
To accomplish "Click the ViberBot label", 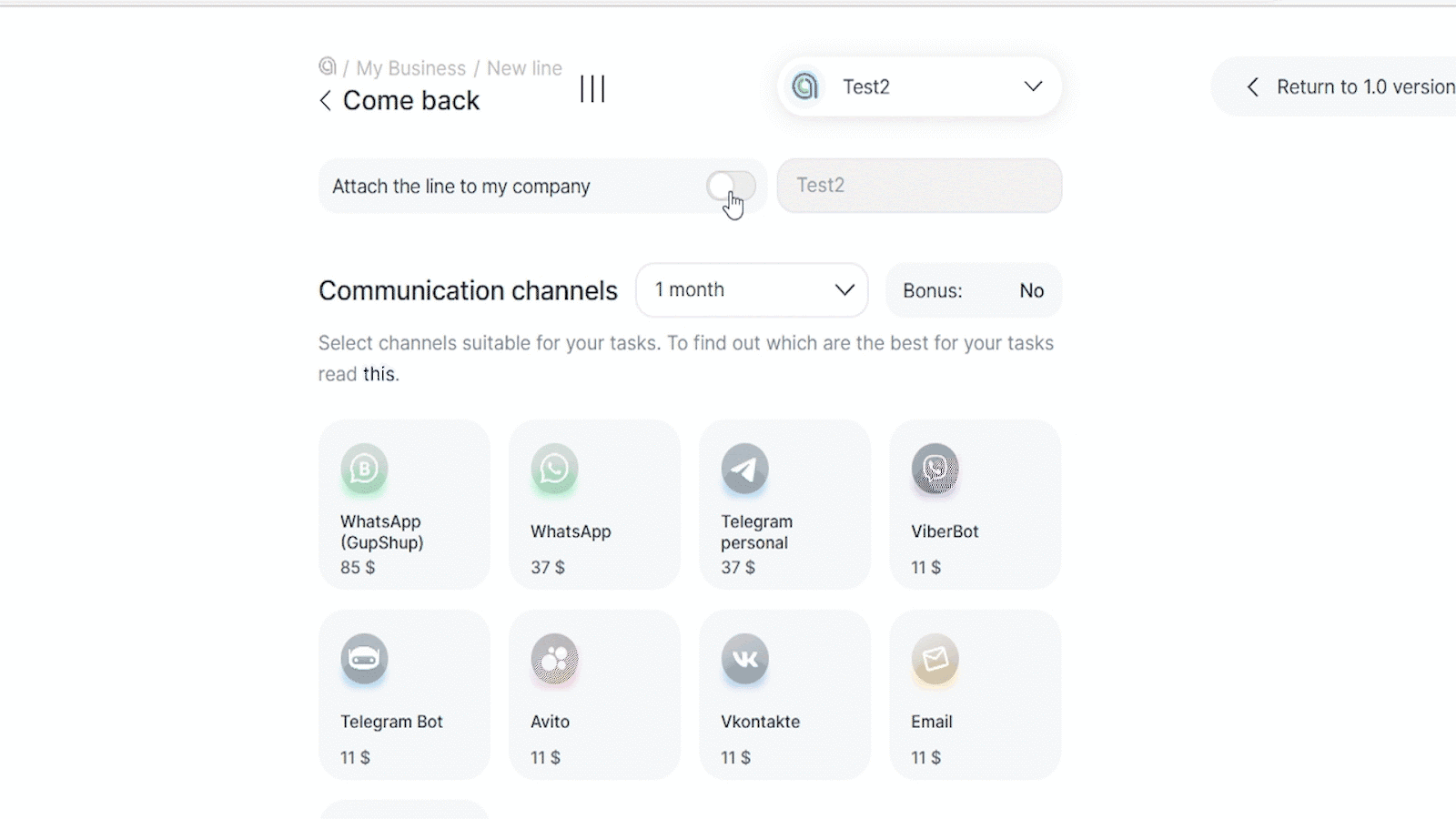I will [x=945, y=531].
